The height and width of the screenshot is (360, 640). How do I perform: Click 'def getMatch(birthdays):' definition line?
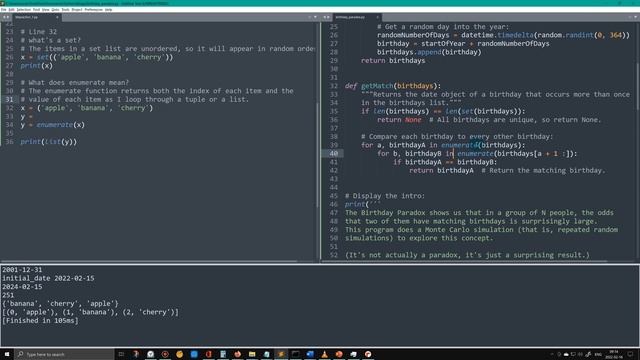coord(393,86)
